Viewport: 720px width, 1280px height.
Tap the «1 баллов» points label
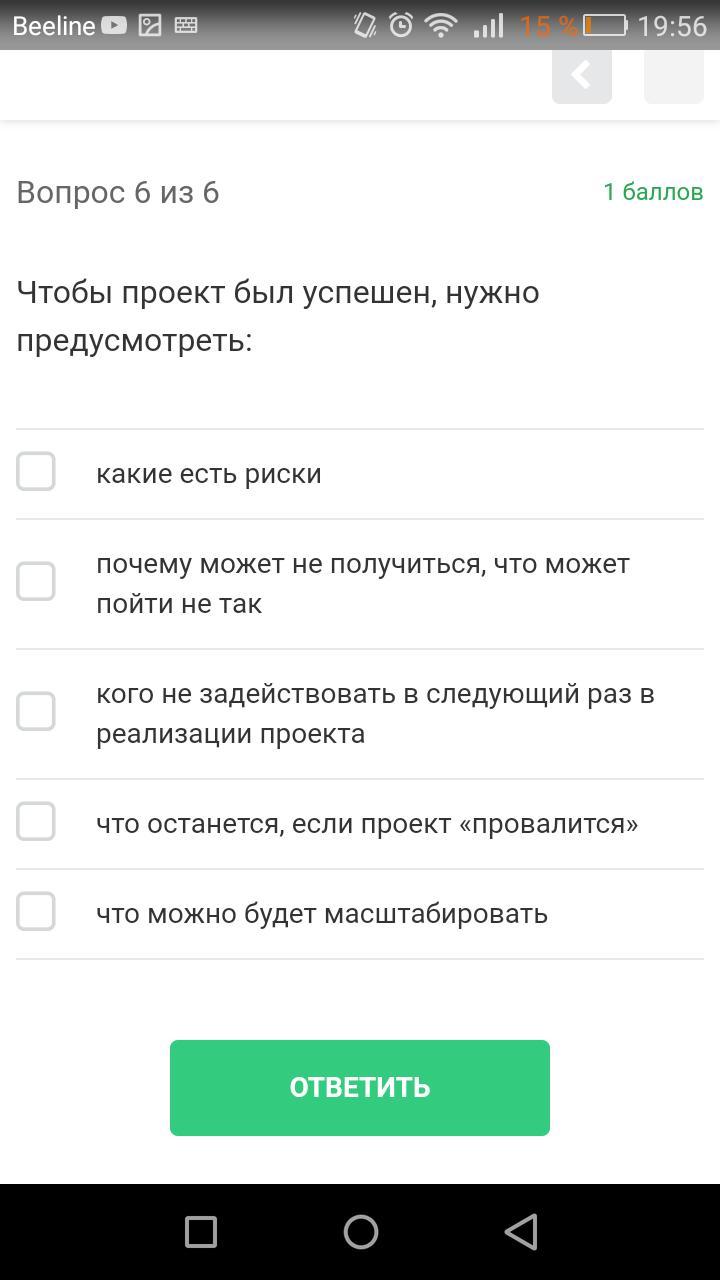click(x=653, y=192)
